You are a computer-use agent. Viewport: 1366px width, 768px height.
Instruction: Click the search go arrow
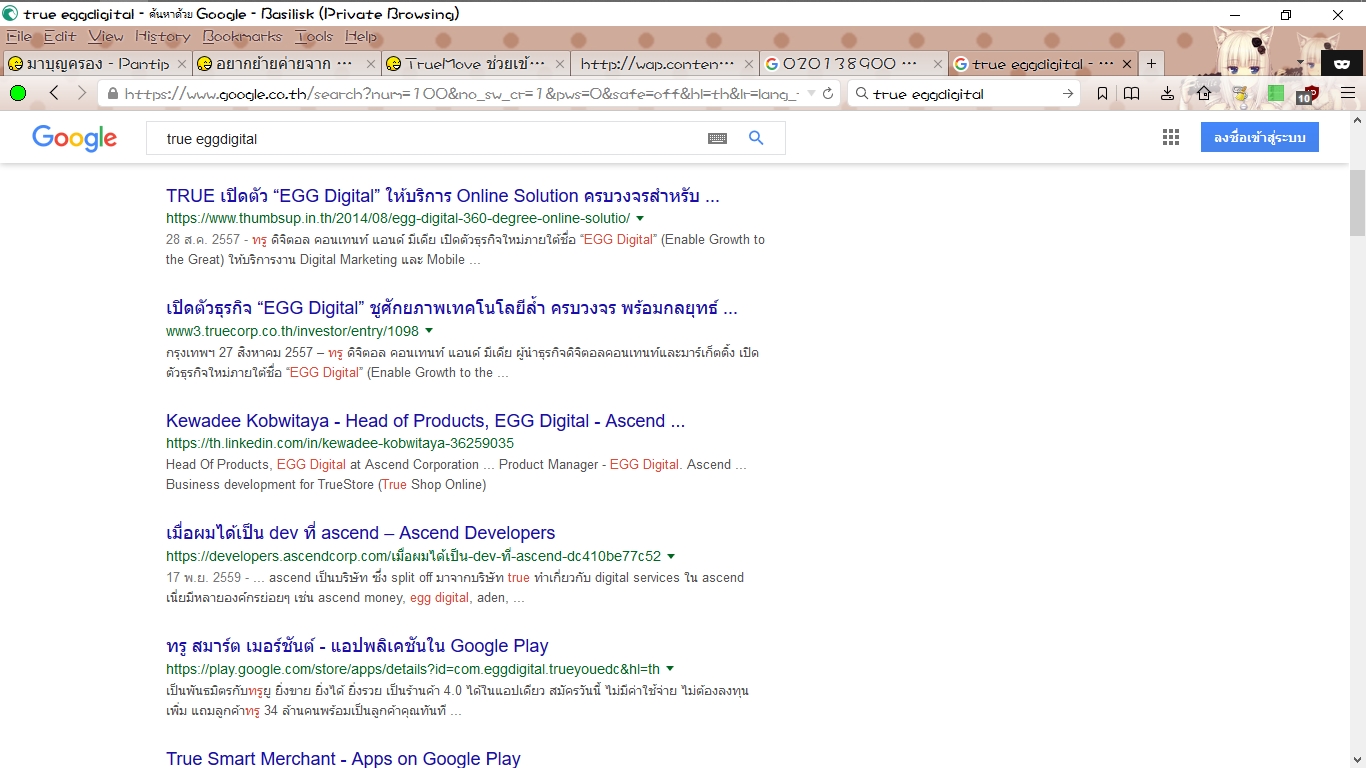coord(1068,94)
